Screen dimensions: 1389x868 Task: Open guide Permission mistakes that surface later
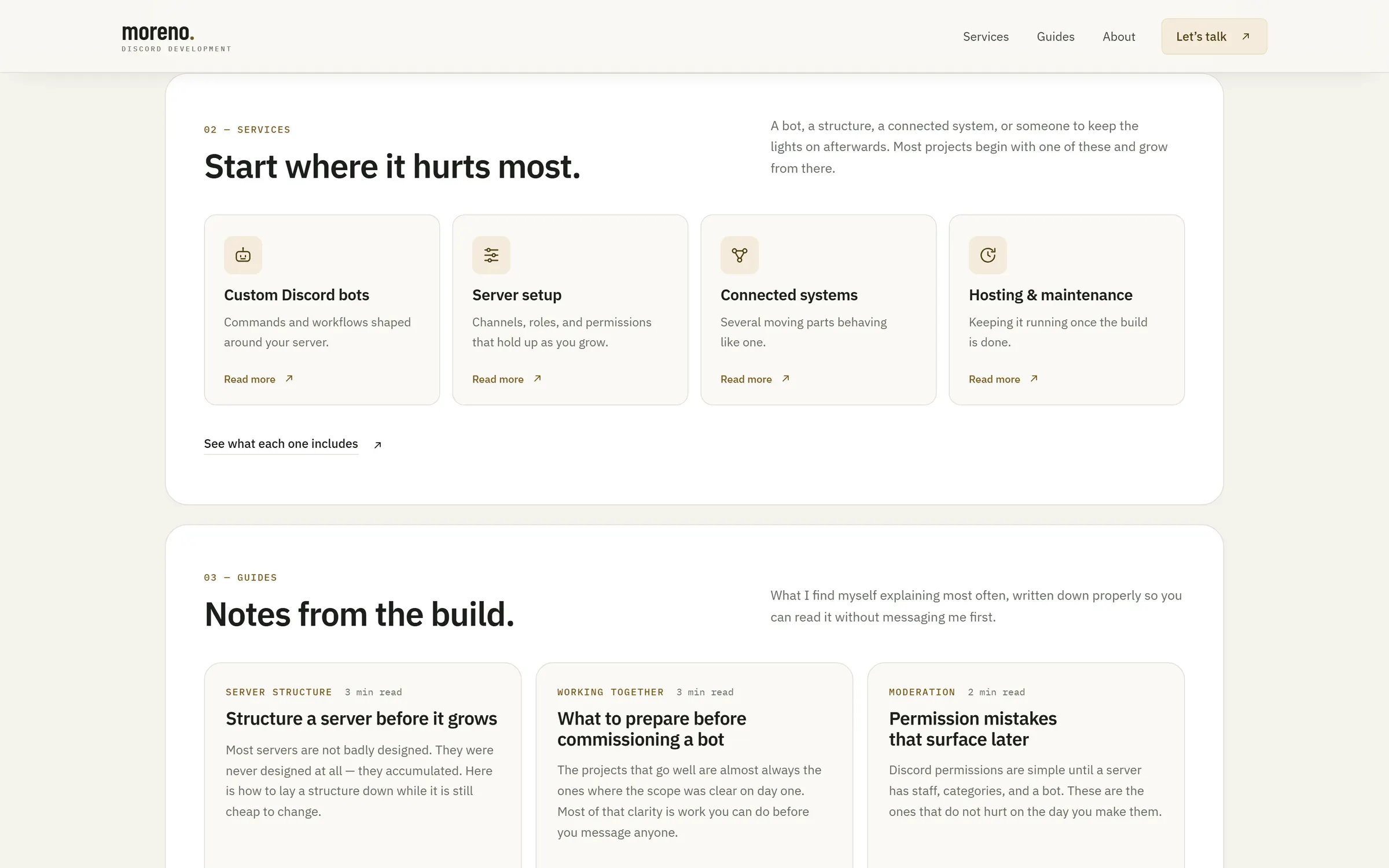(x=973, y=729)
